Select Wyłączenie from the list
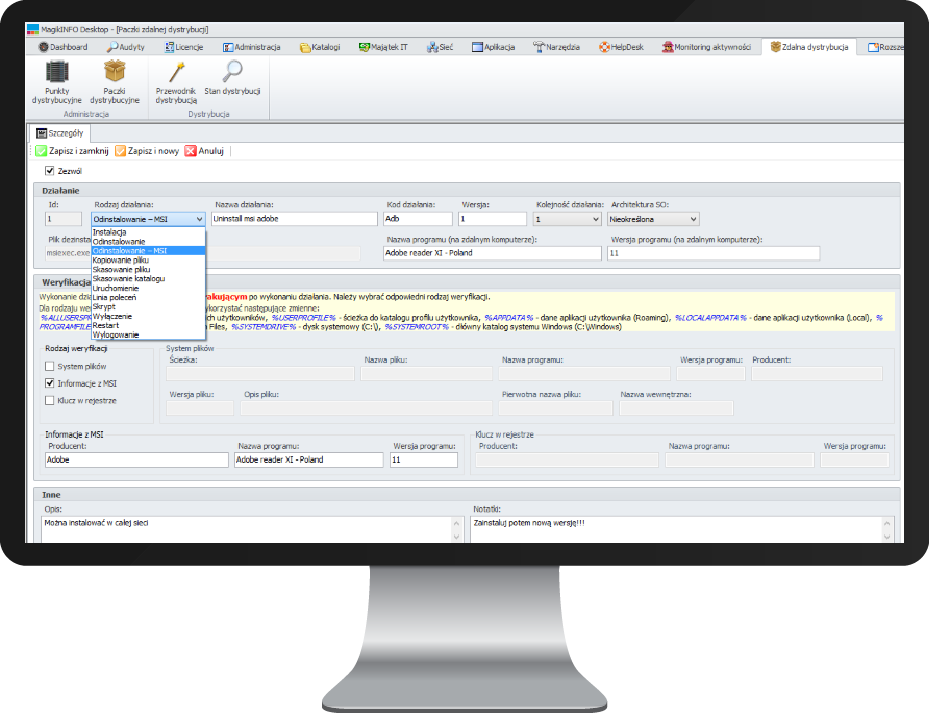Screen dimensions: 929x713 tap(148, 316)
